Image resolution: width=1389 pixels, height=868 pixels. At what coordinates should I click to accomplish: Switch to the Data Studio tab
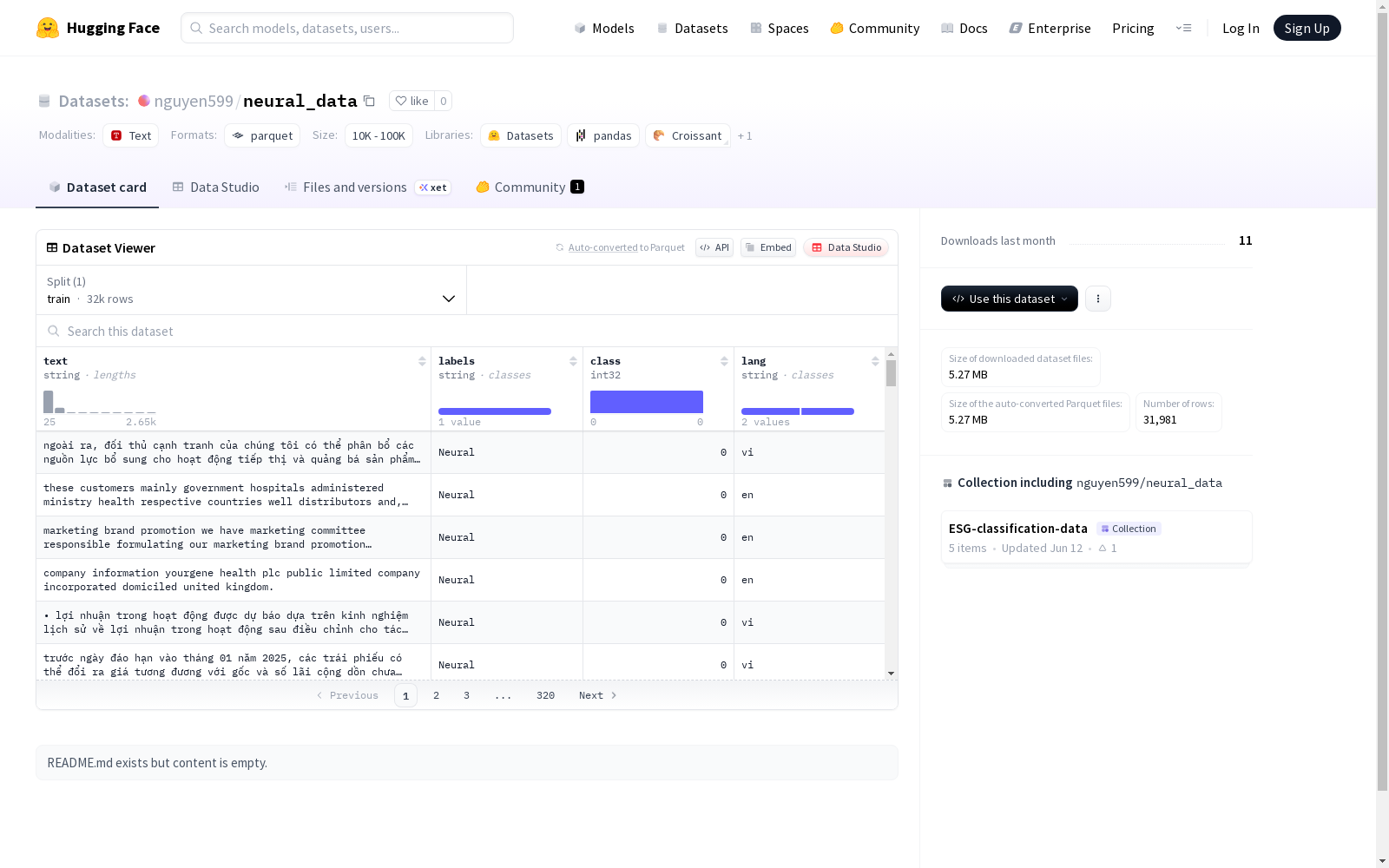(x=216, y=187)
